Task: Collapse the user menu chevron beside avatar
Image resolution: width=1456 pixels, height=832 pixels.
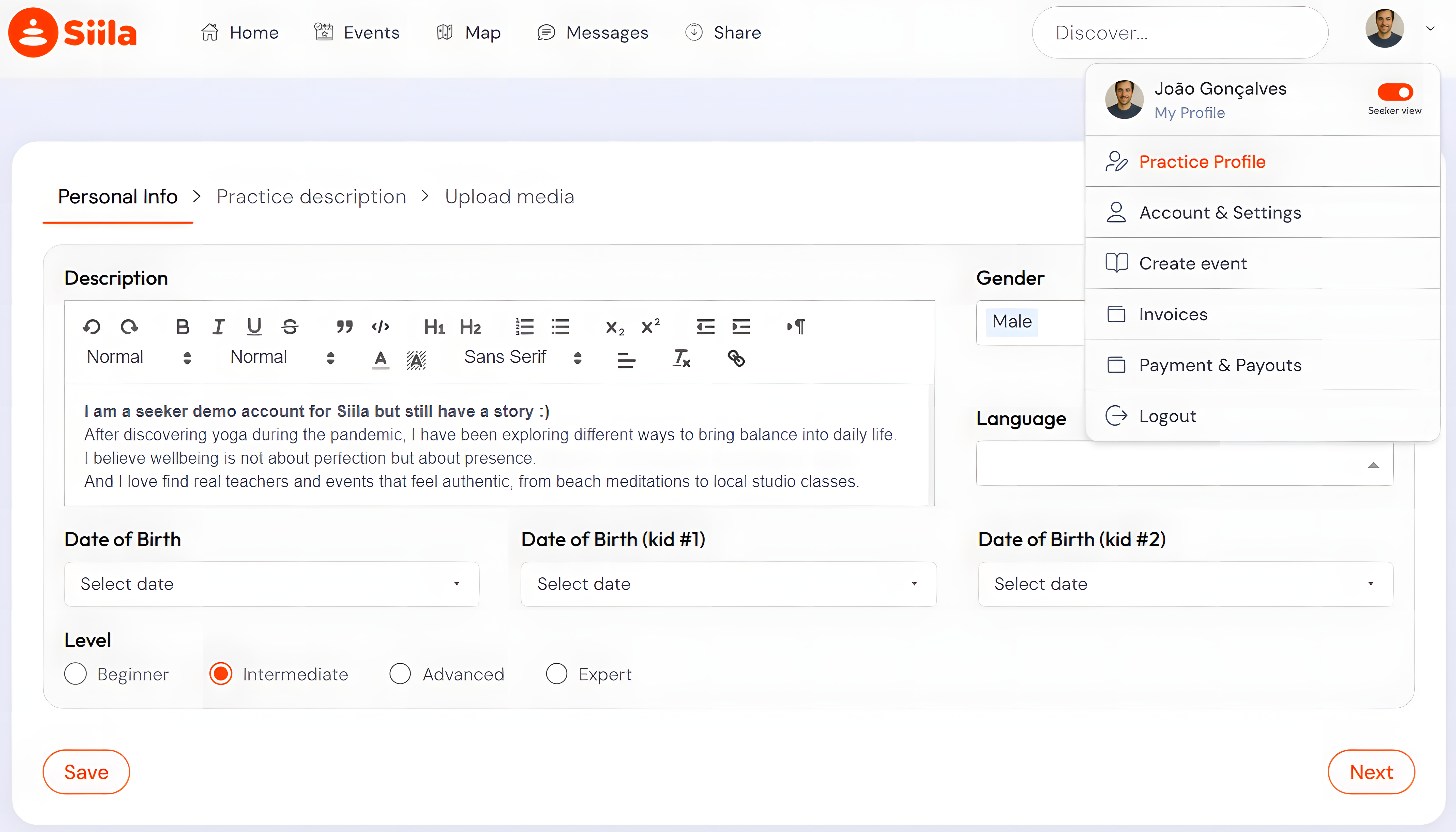Action: coord(1430,28)
